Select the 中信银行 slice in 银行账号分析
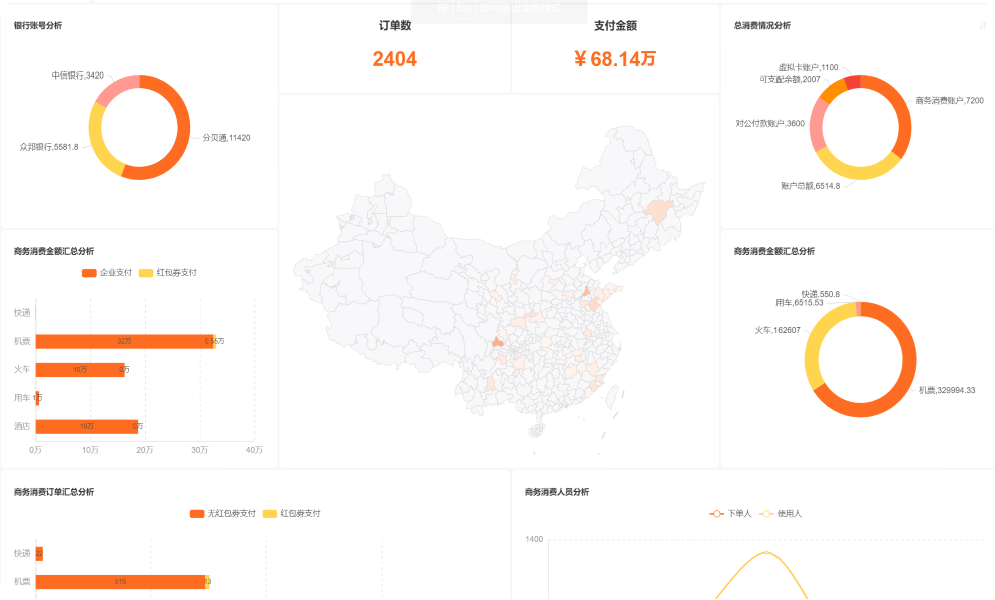 tap(118, 85)
